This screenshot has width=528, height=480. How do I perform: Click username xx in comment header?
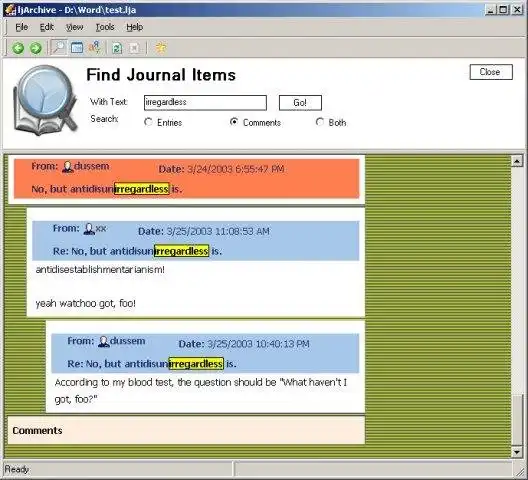(x=101, y=229)
